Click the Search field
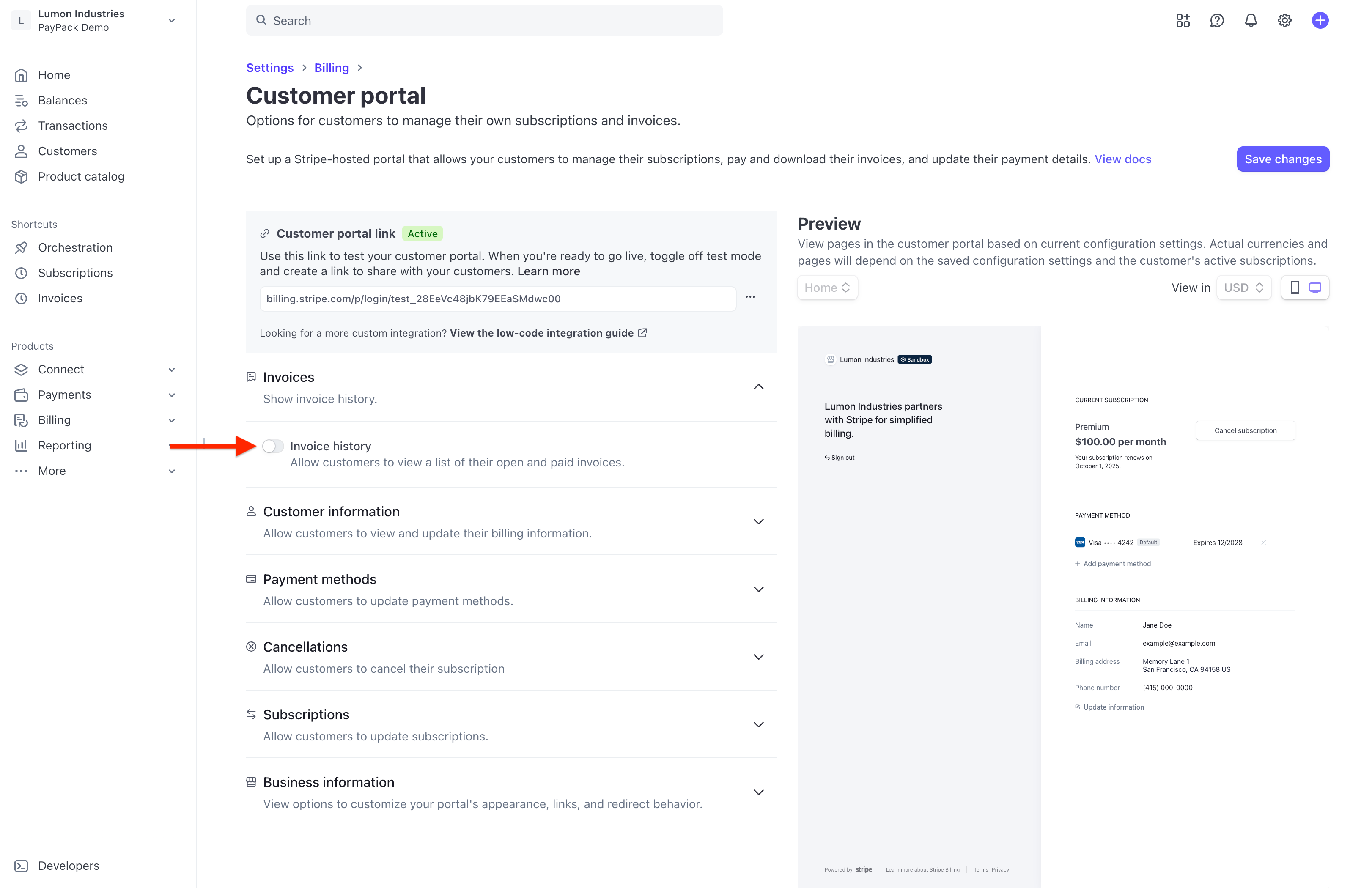This screenshot has height=888, width=1372. 484,20
